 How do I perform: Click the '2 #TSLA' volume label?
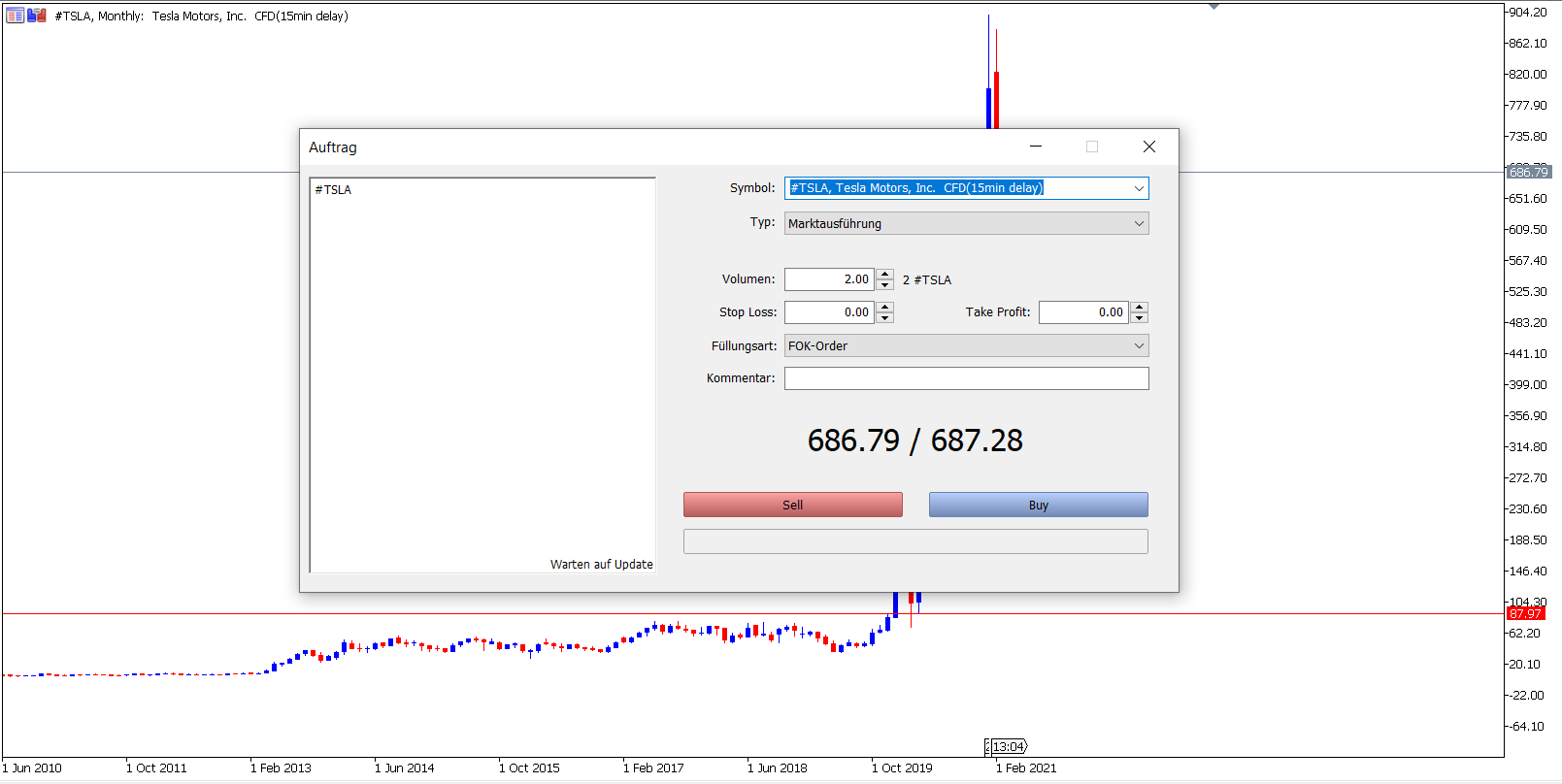tap(927, 279)
